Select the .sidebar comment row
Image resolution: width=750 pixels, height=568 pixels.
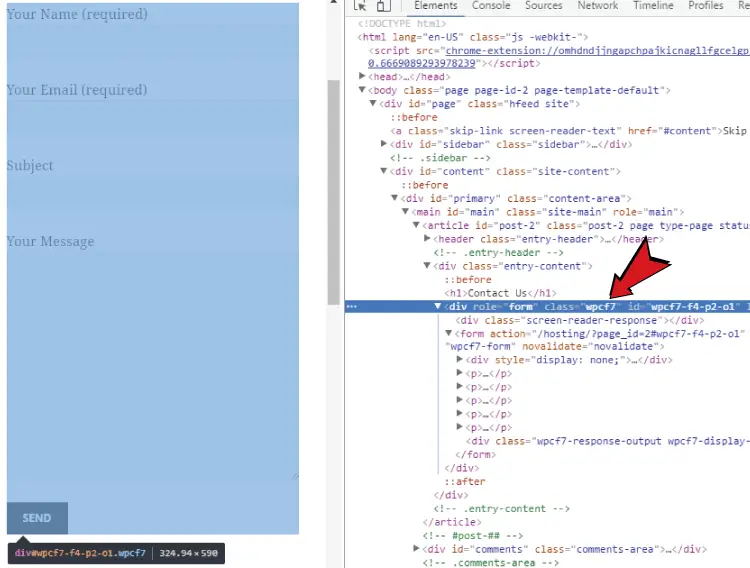point(440,158)
